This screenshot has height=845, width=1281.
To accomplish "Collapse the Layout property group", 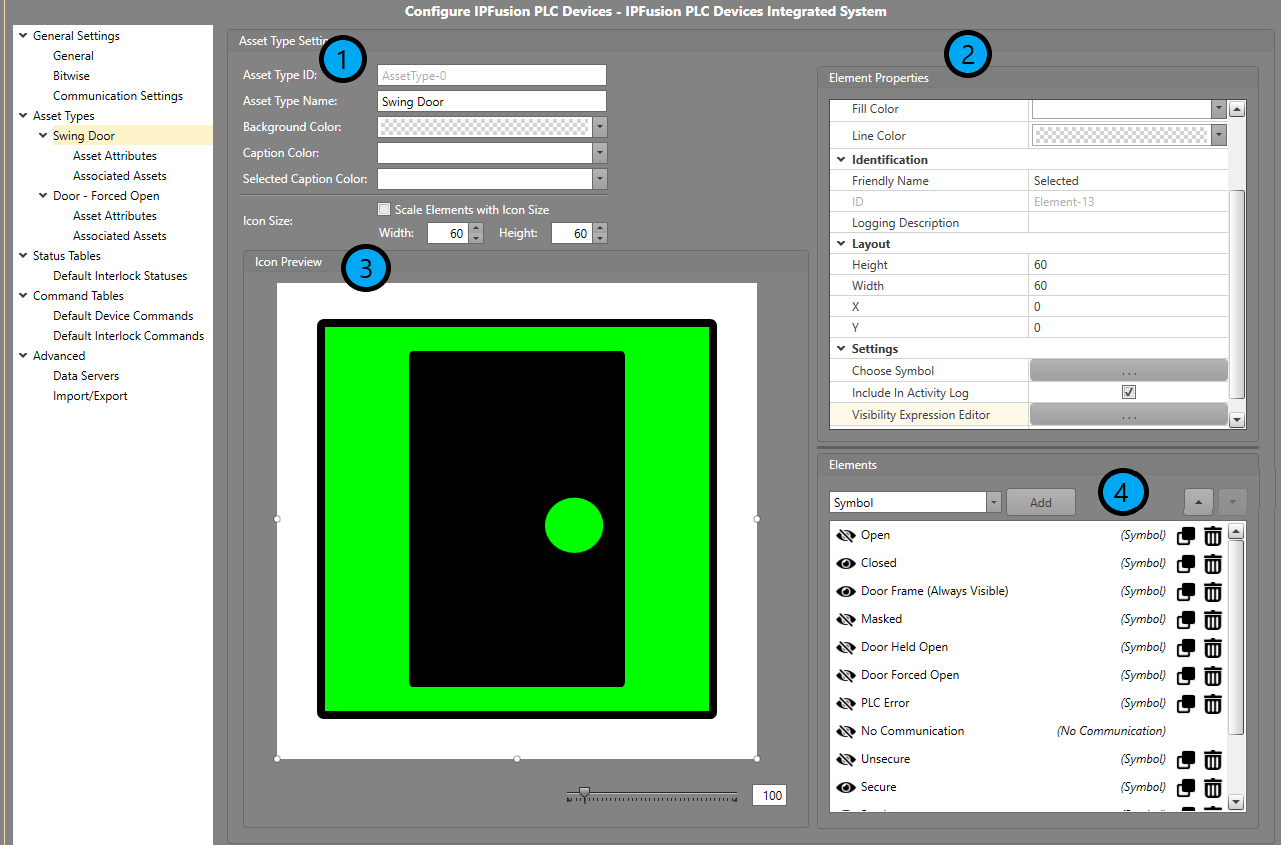I will pyautogui.click(x=840, y=244).
